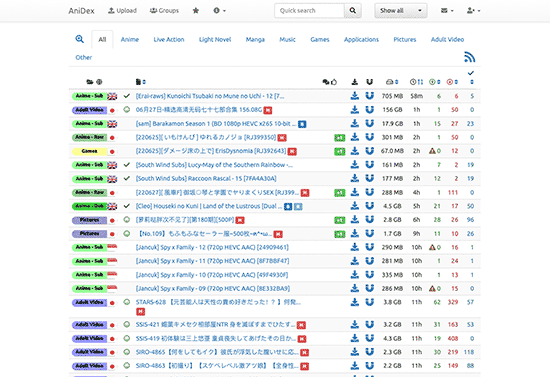This screenshot has height=377, width=550.
Task: Open the RSS feed icon
Action: (x=470, y=57)
